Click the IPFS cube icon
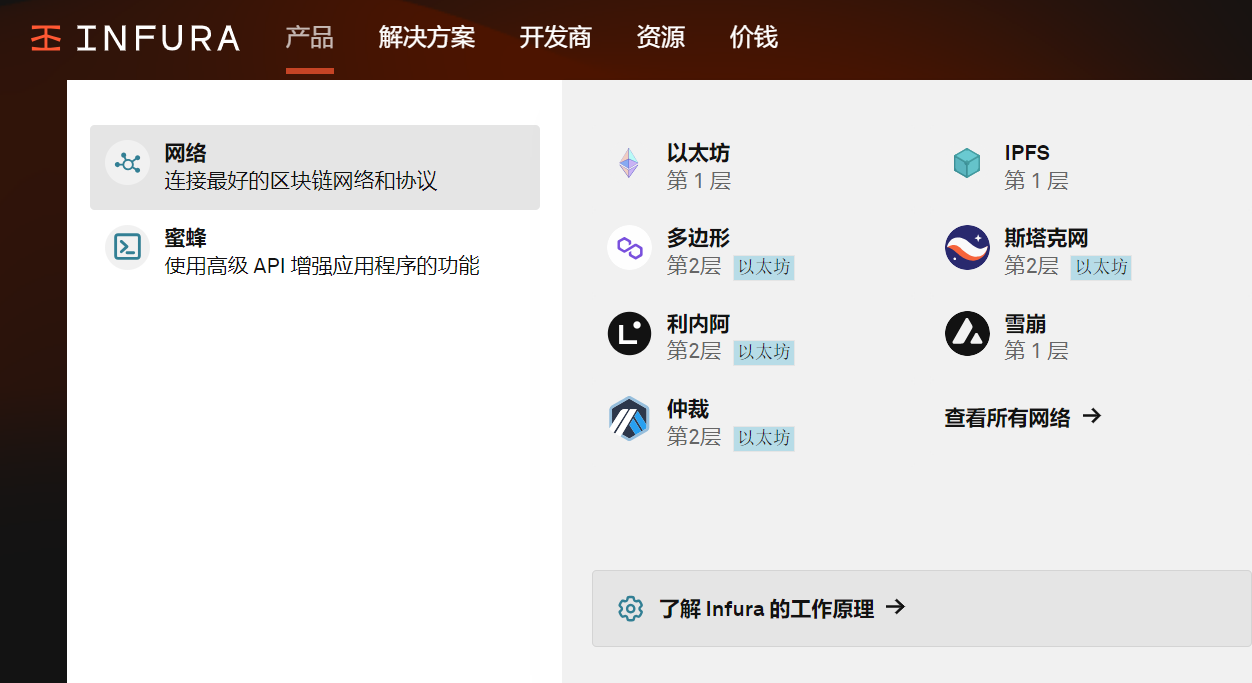 pyautogui.click(x=967, y=163)
